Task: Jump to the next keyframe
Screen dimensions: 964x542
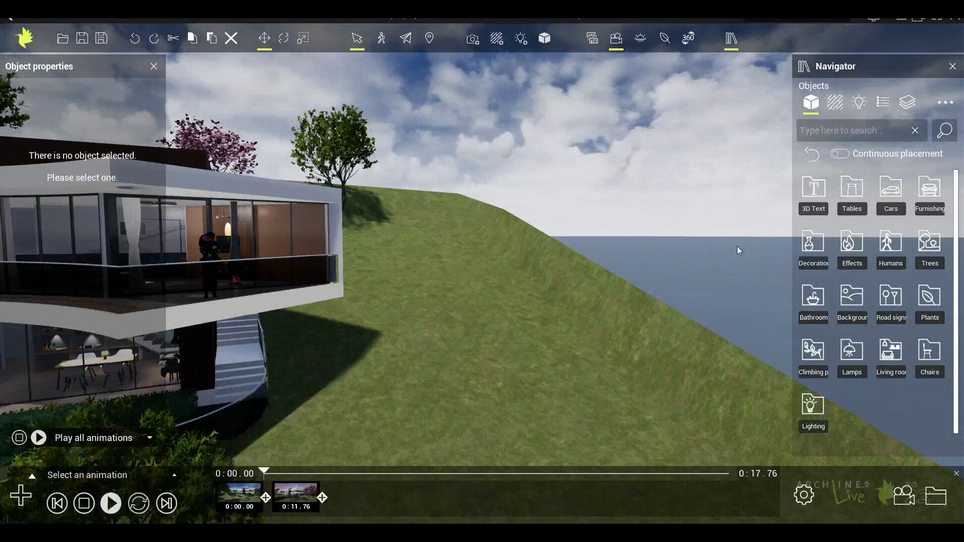Action: tap(166, 503)
